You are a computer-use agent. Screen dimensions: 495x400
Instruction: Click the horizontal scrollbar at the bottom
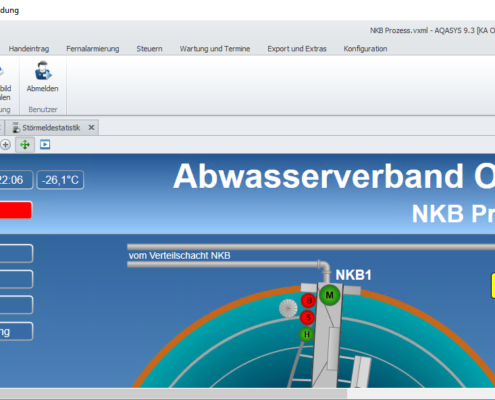point(173,394)
